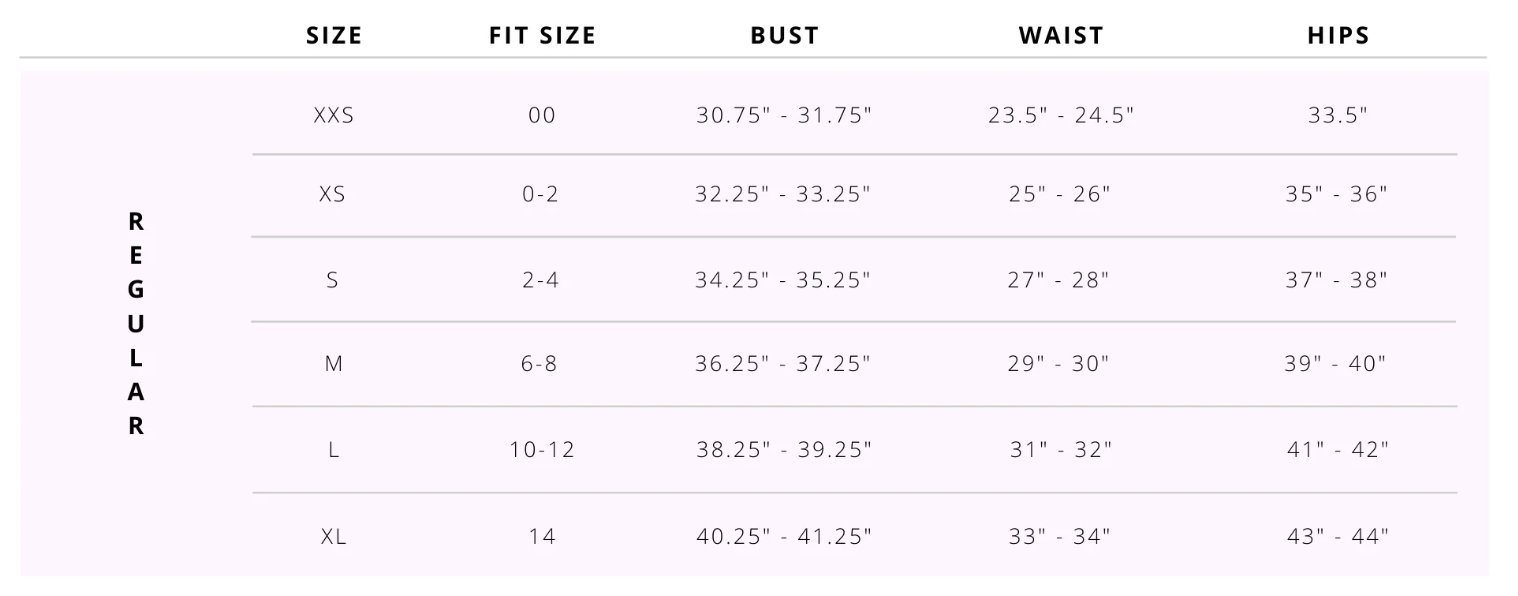Select the FIT SIZE column header

(542, 36)
